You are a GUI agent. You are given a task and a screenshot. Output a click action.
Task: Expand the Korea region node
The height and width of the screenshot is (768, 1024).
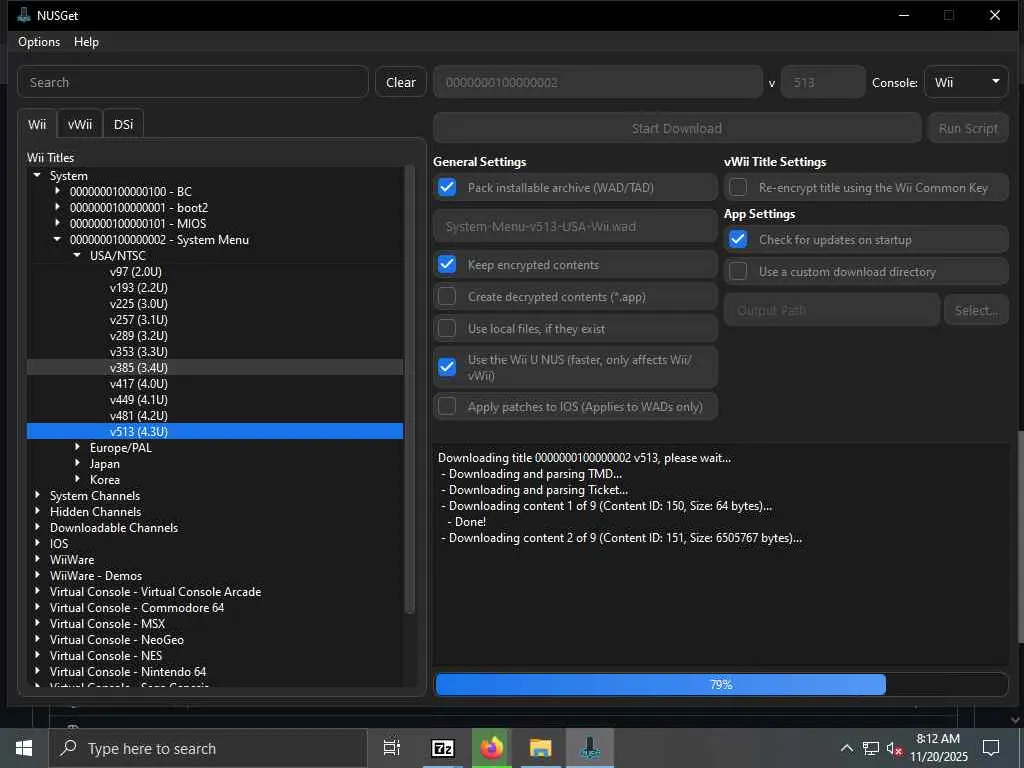coord(77,479)
